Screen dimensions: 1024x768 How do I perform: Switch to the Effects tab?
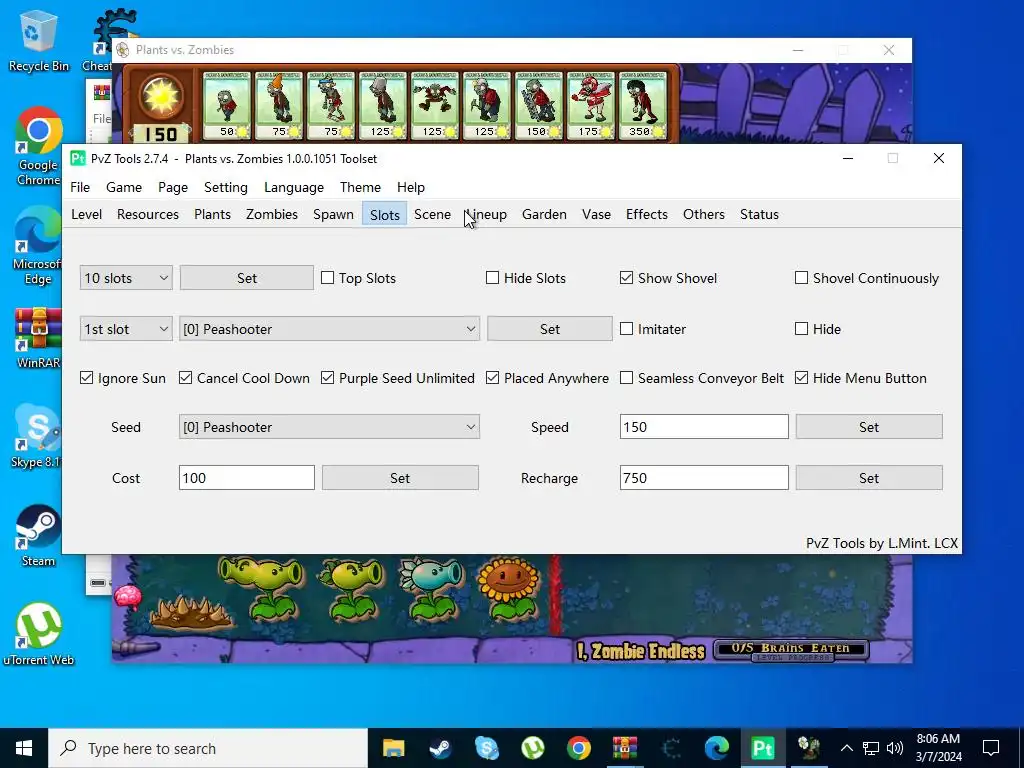(647, 214)
